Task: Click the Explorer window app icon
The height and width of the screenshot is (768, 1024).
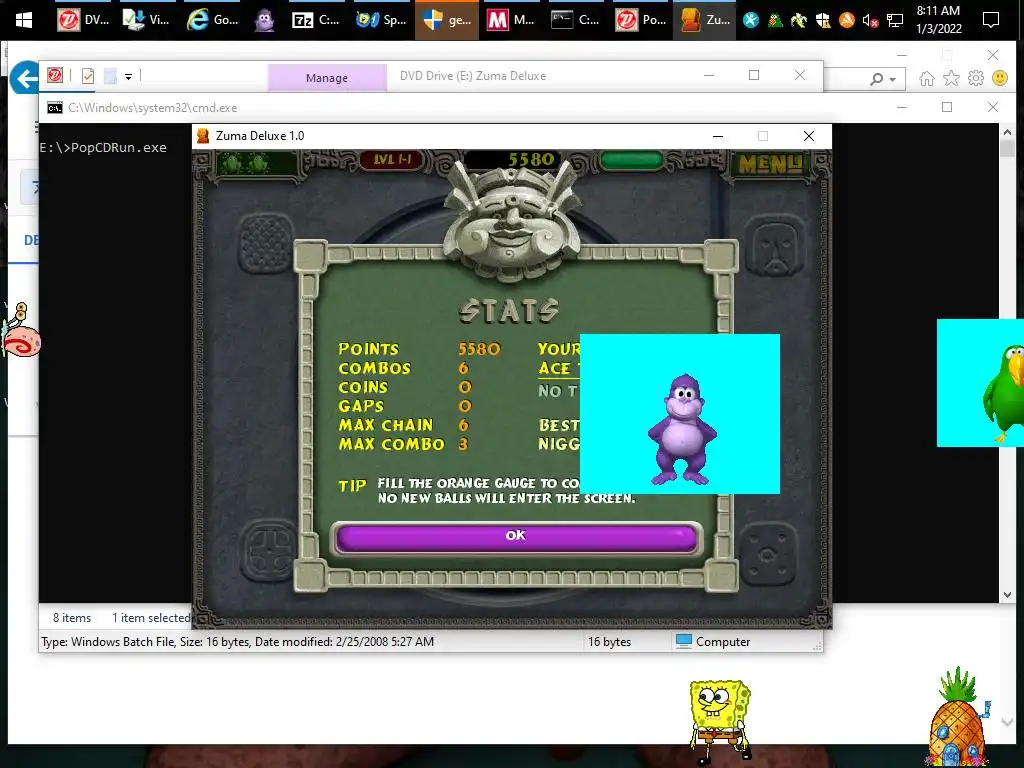Action: (x=55, y=76)
